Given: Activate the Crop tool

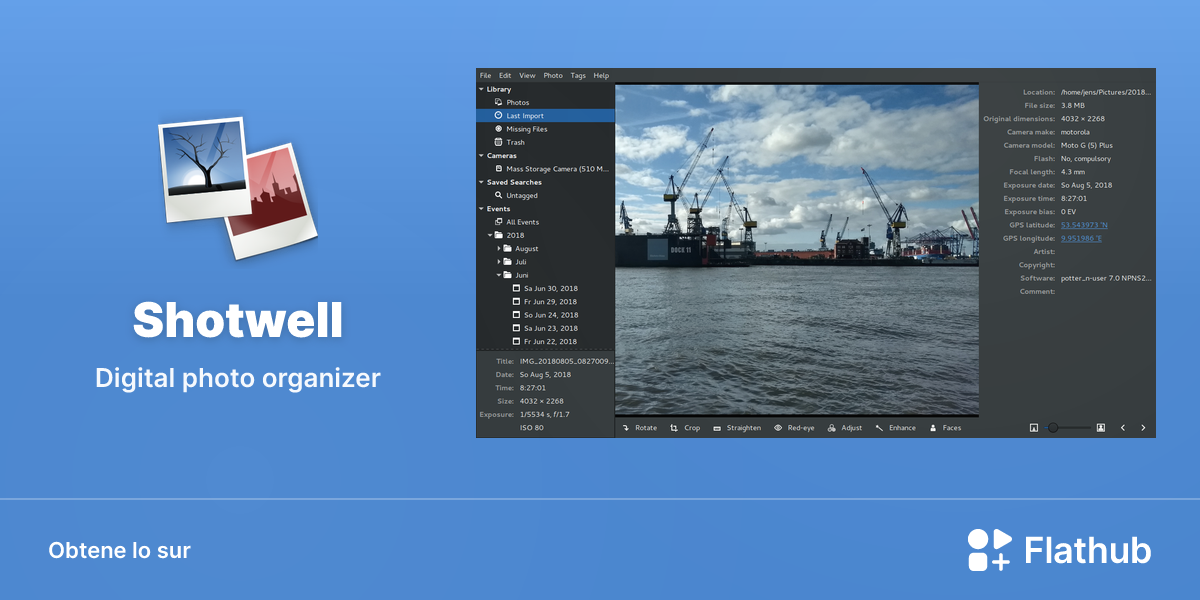Looking at the screenshot, I should pyautogui.click(x=685, y=428).
